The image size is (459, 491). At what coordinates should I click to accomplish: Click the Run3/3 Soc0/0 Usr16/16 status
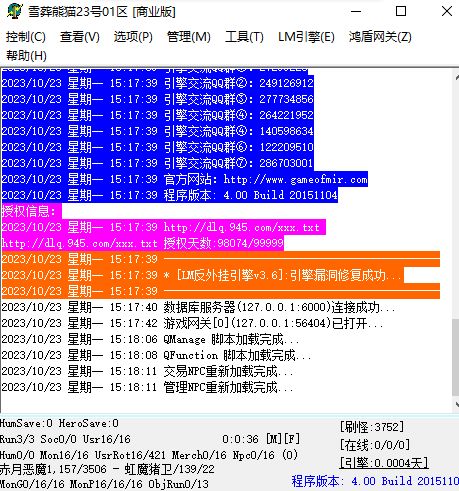[x=65, y=439]
